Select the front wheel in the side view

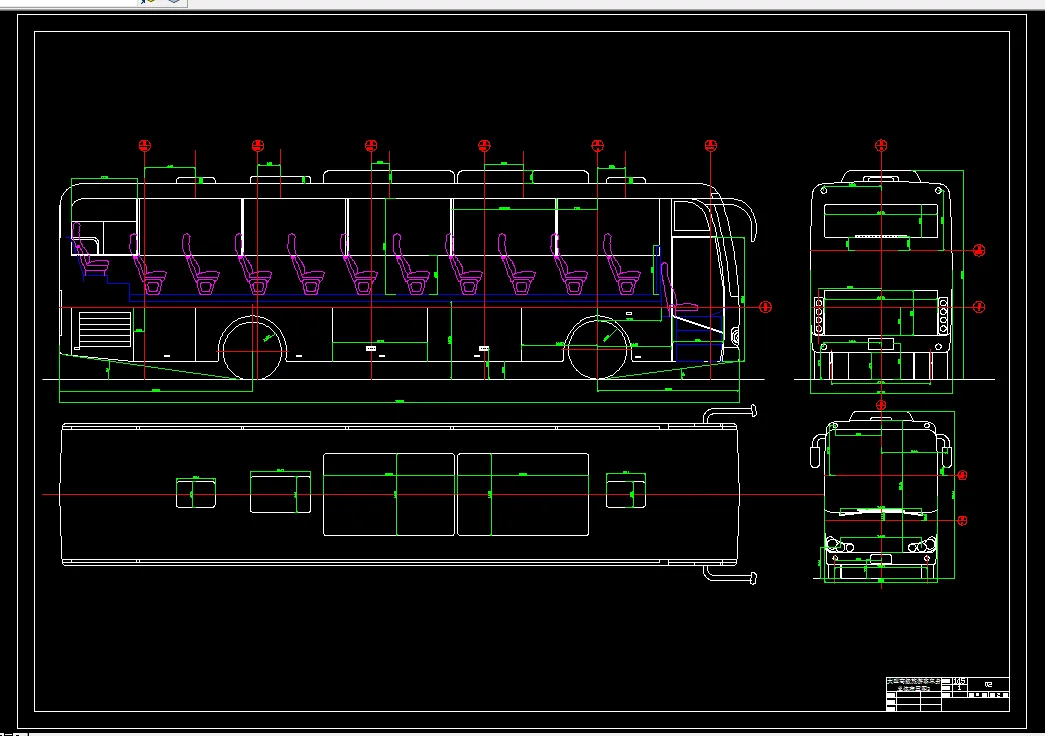point(598,349)
